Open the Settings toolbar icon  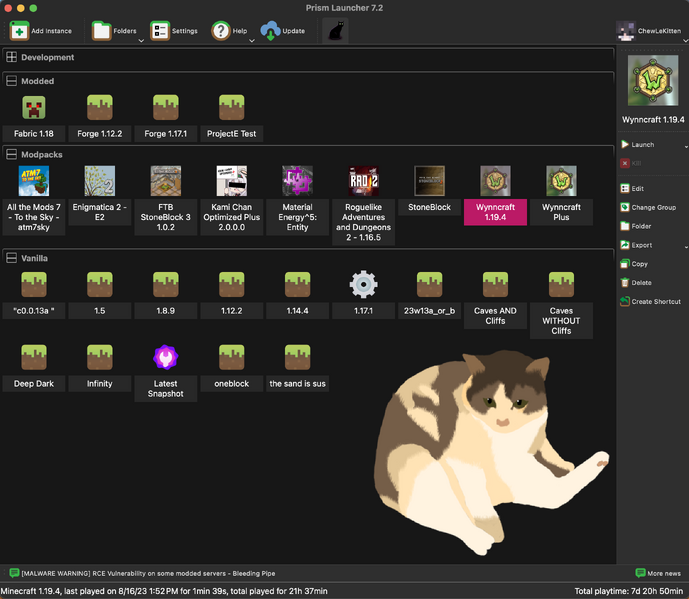coord(160,31)
